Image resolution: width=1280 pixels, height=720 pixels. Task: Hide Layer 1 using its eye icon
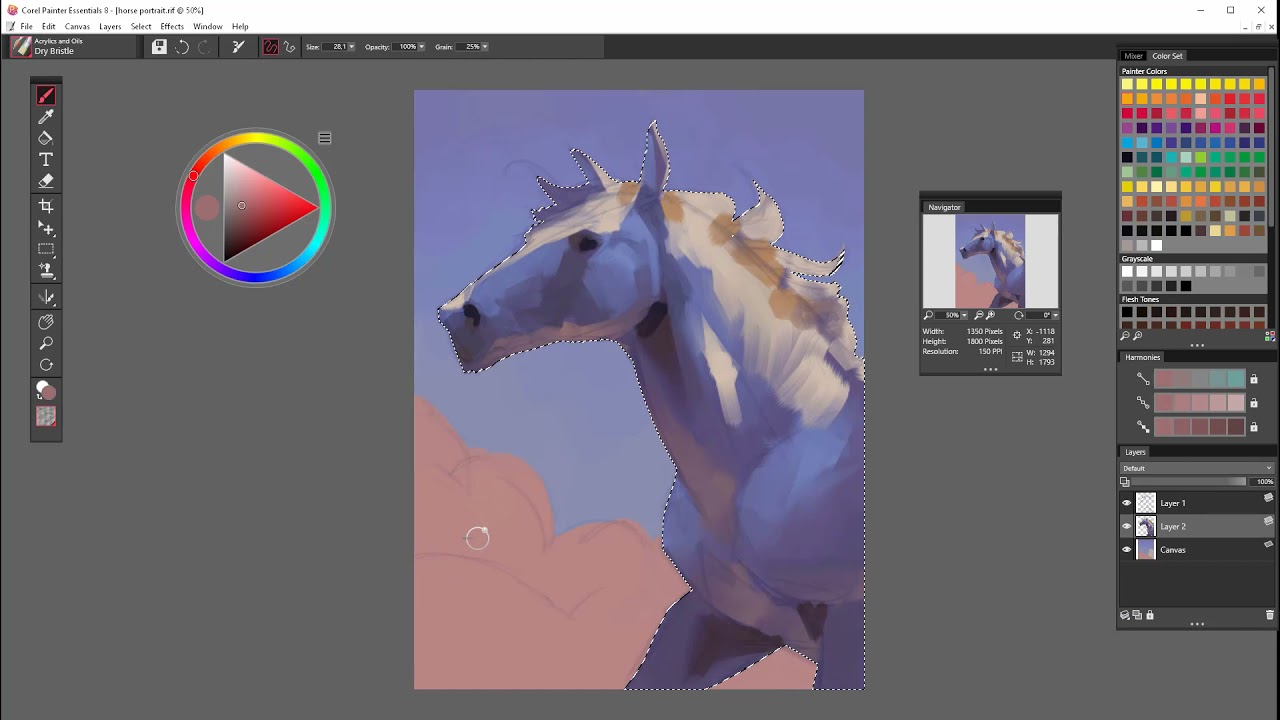1127,503
